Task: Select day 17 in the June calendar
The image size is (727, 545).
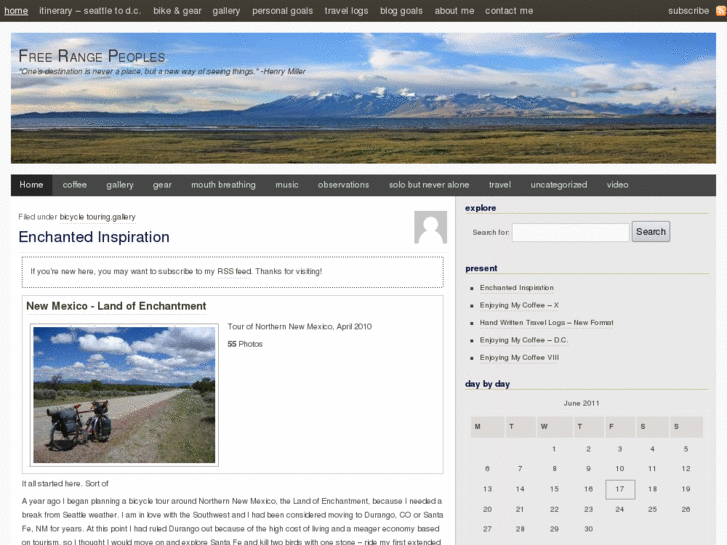Action: pyautogui.click(x=620, y=489)
